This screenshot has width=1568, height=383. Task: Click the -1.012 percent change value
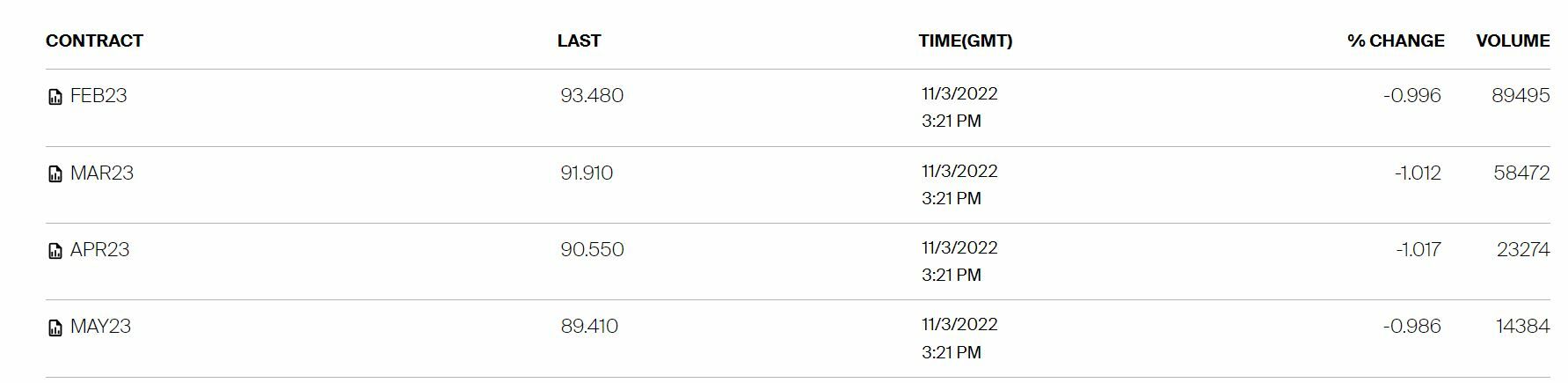tap(1418, 173)
